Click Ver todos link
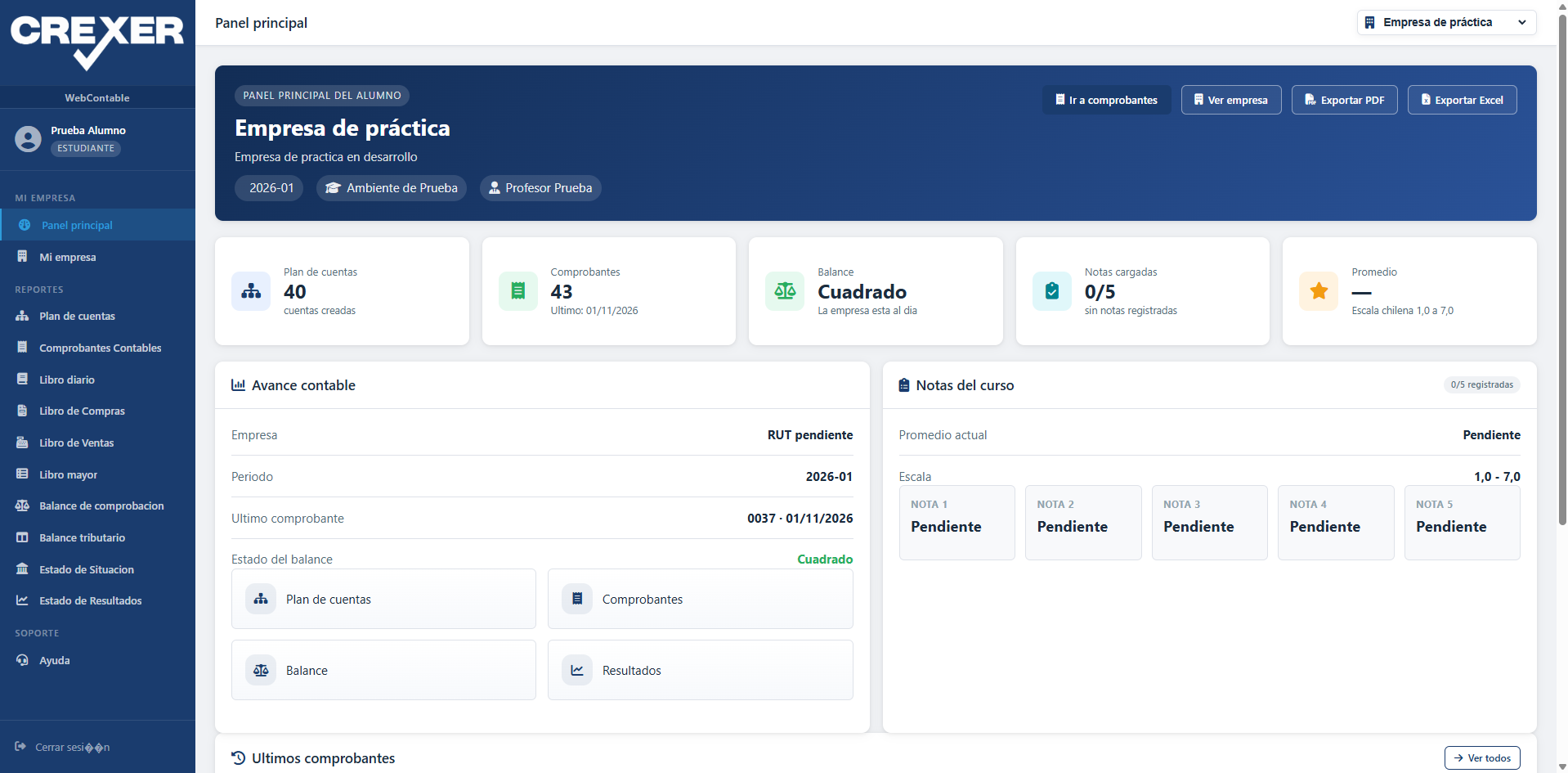The height and width of the screenshot is (773, 1568). 1481,758
